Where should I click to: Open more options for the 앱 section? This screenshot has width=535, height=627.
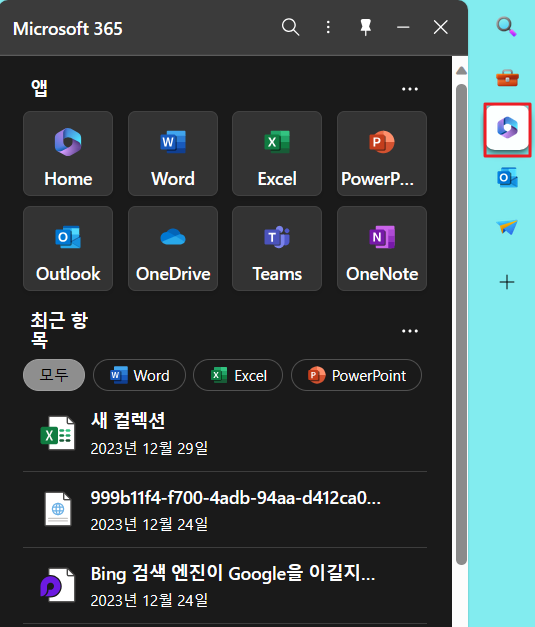coord(410,89)
